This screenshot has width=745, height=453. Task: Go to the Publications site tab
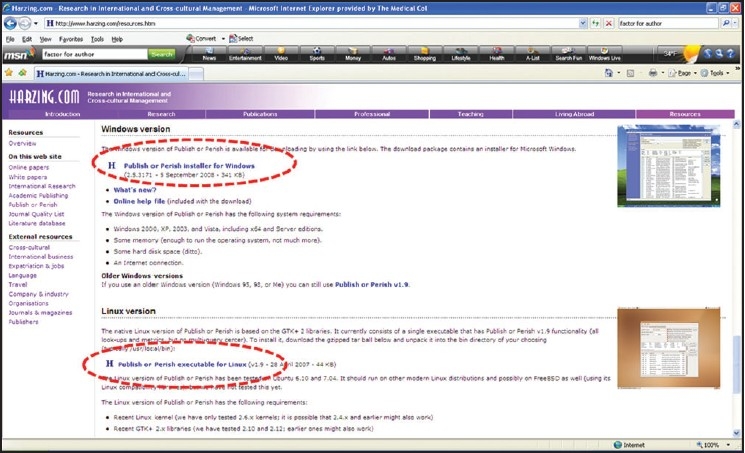coord(260,114)
